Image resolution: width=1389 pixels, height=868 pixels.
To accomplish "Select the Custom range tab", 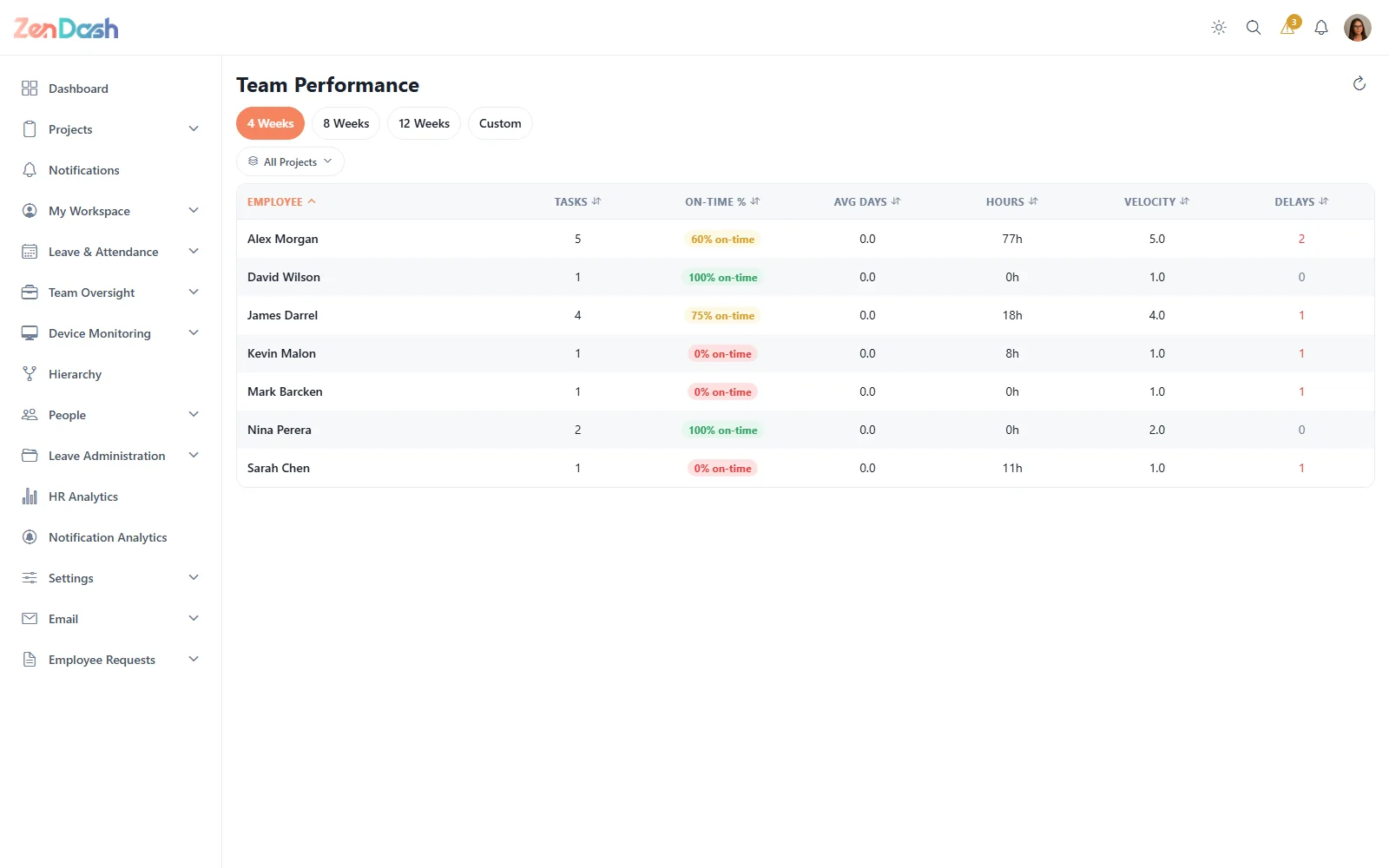I will (500, 123).
